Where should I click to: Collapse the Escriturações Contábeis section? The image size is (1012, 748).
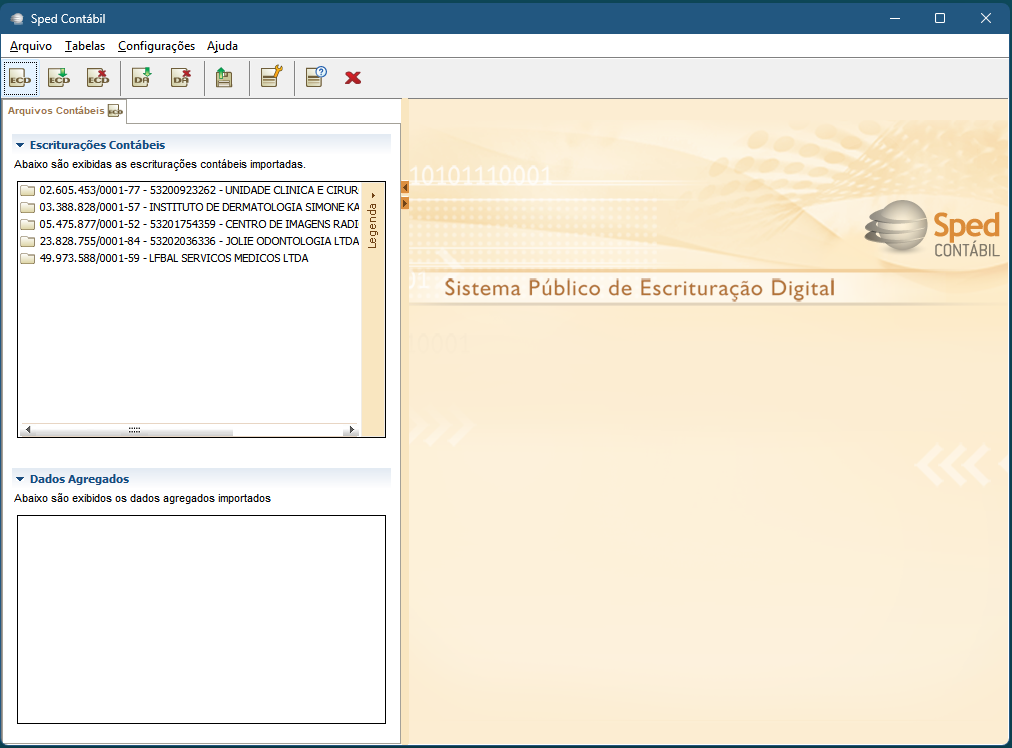[20, 145]
